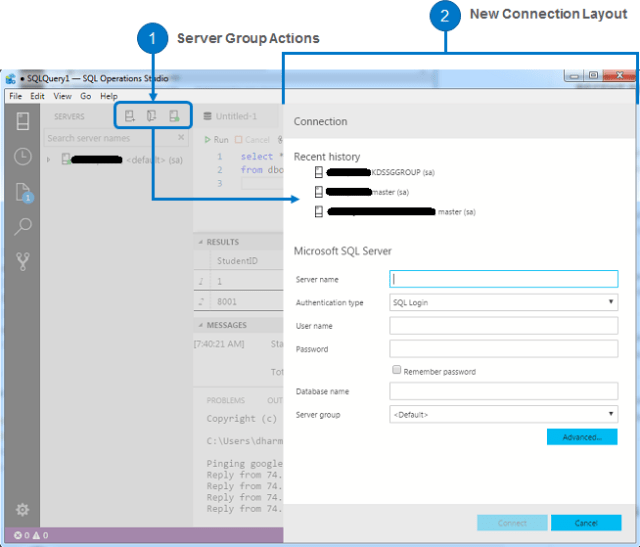Screen dimensions: 640x547
Task: Cancel the running query
Action: (x=253, y=140)
